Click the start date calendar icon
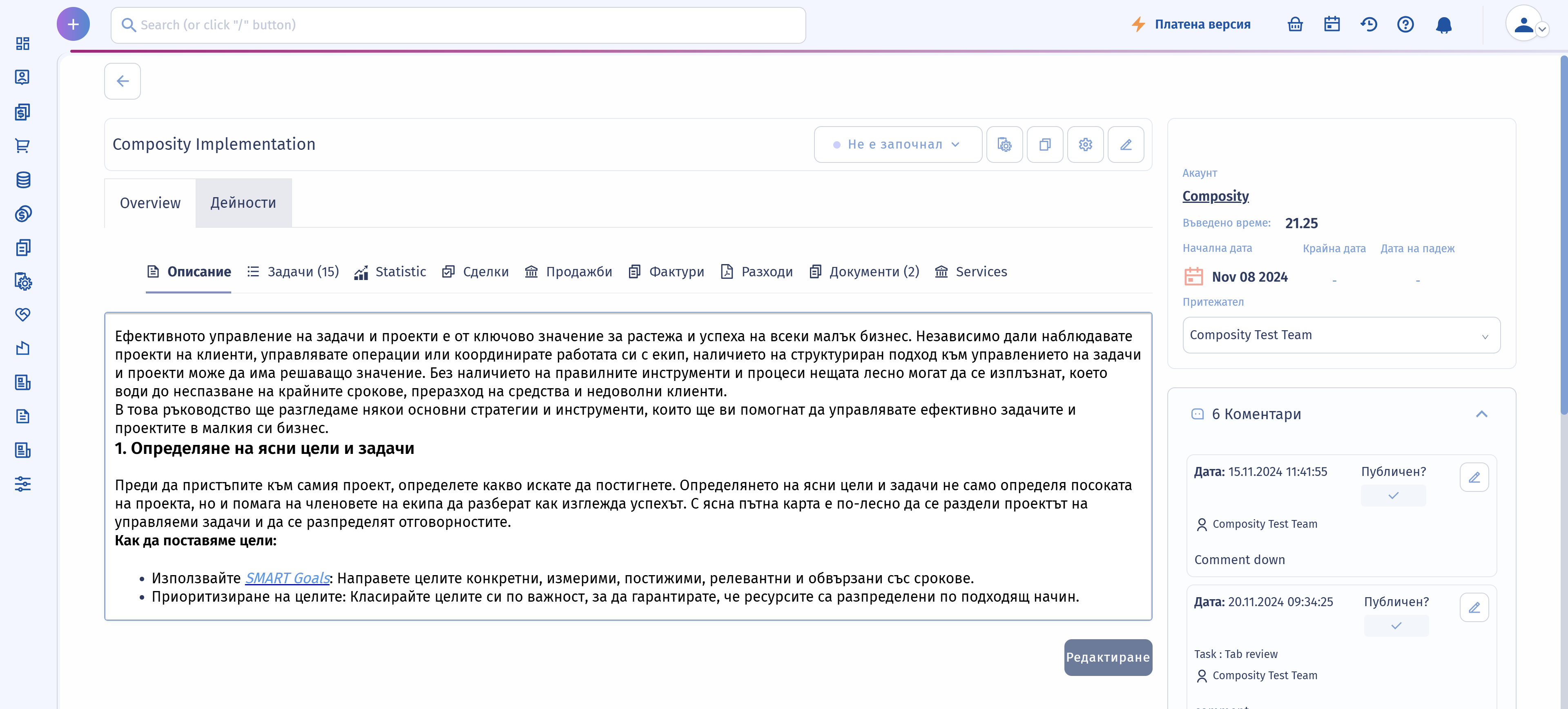Viewport: 1568px width, 709px height. (x=1193, y=277)
